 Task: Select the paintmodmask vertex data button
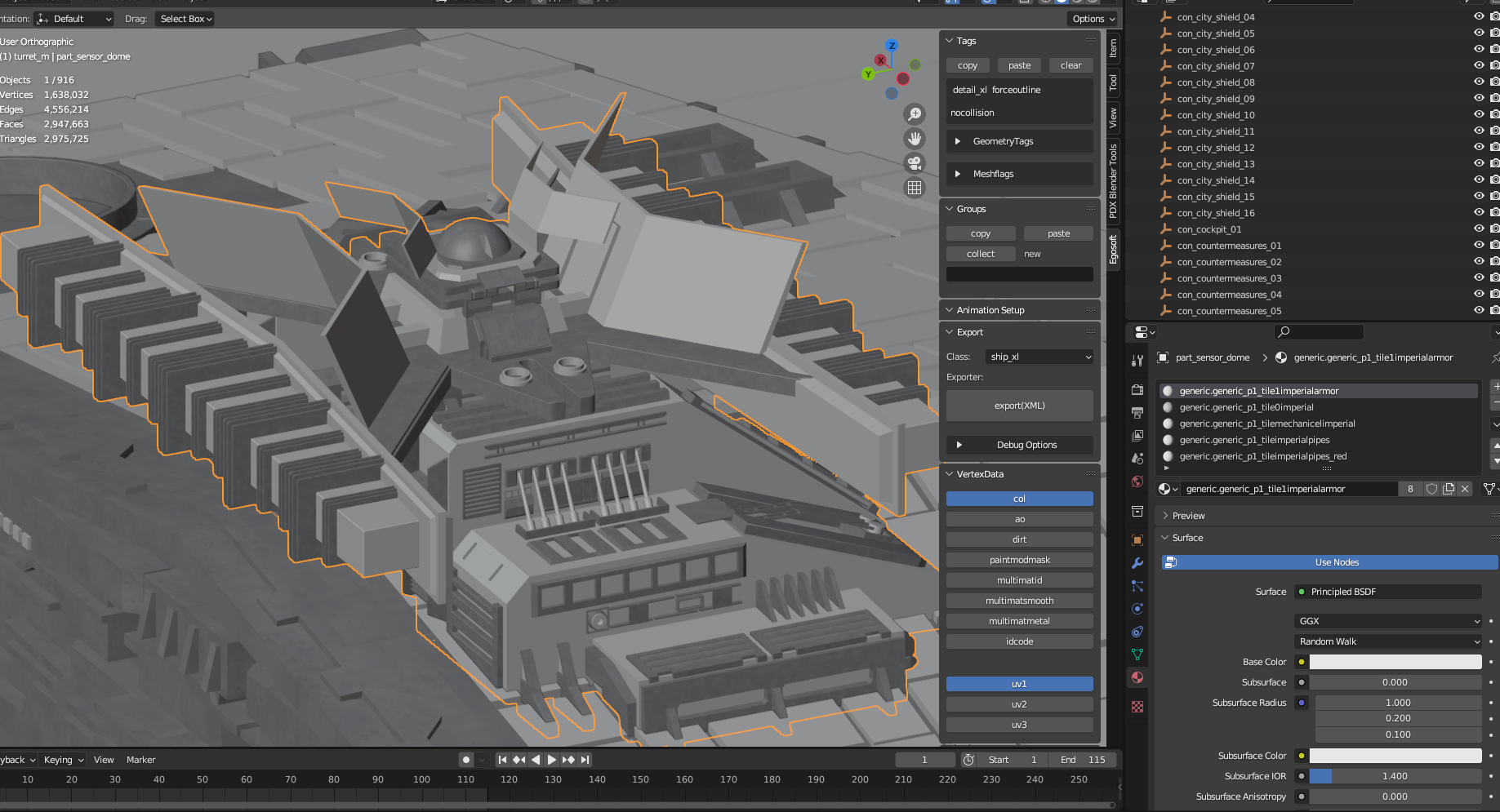pos(1020,560)
